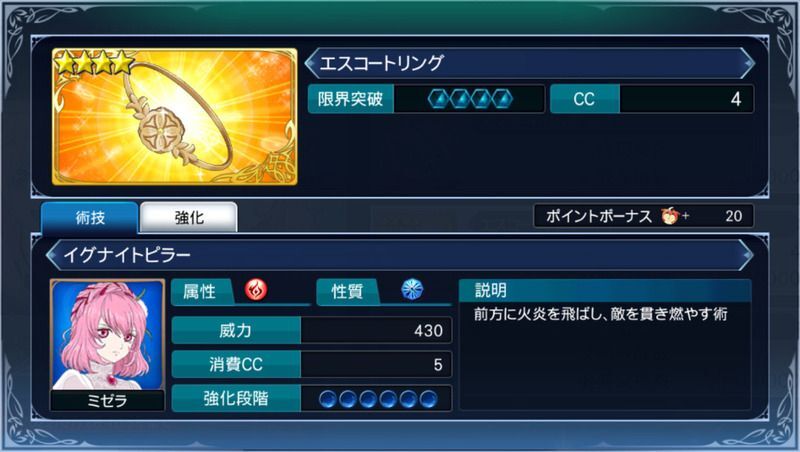Click the 威力 430 stat row
The height and width of the screenshot is (452, 800).
[x=312, y=331]
